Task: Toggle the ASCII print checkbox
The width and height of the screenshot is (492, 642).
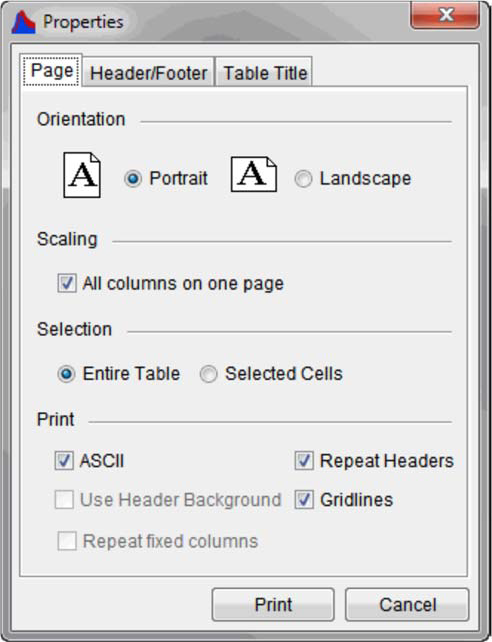Action: [x=64, y=461]
